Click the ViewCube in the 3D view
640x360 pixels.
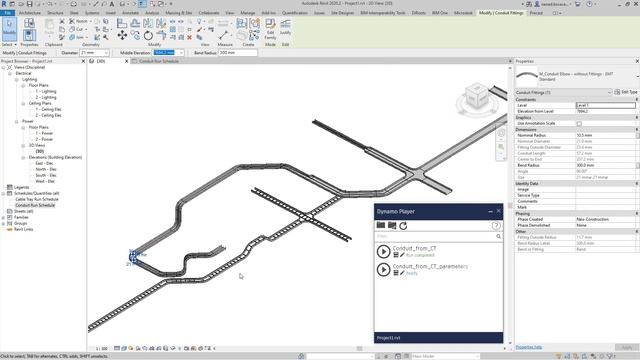point(476,96)
